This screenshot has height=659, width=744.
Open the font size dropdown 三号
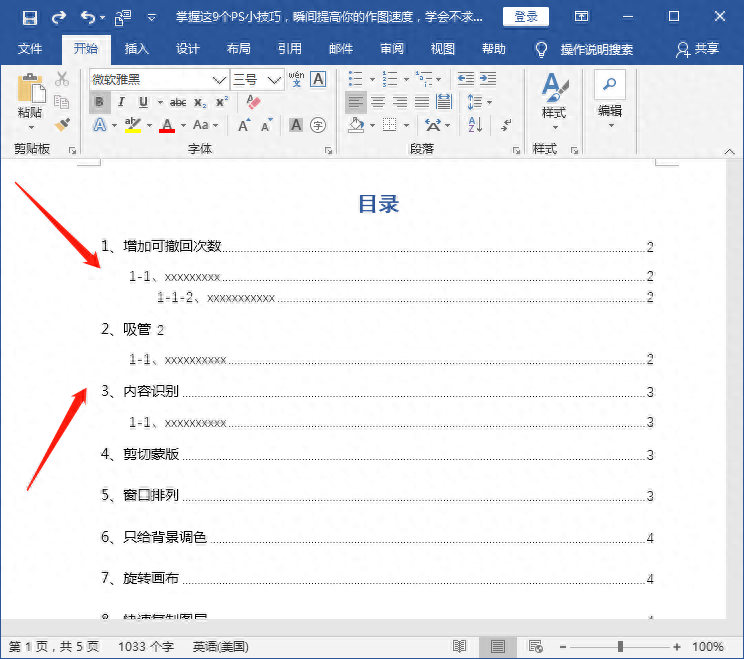tap(274, 79)
